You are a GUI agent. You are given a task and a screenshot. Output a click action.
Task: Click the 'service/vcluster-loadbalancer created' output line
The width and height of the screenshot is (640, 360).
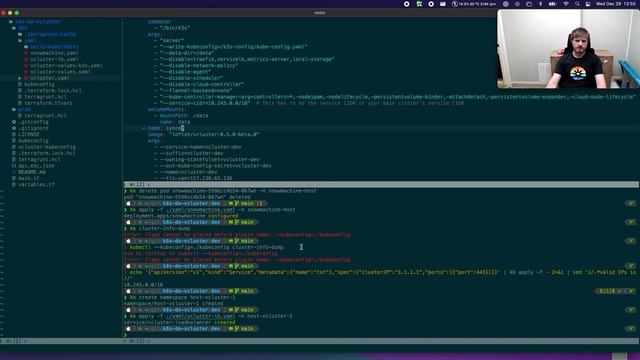point(180,322)
